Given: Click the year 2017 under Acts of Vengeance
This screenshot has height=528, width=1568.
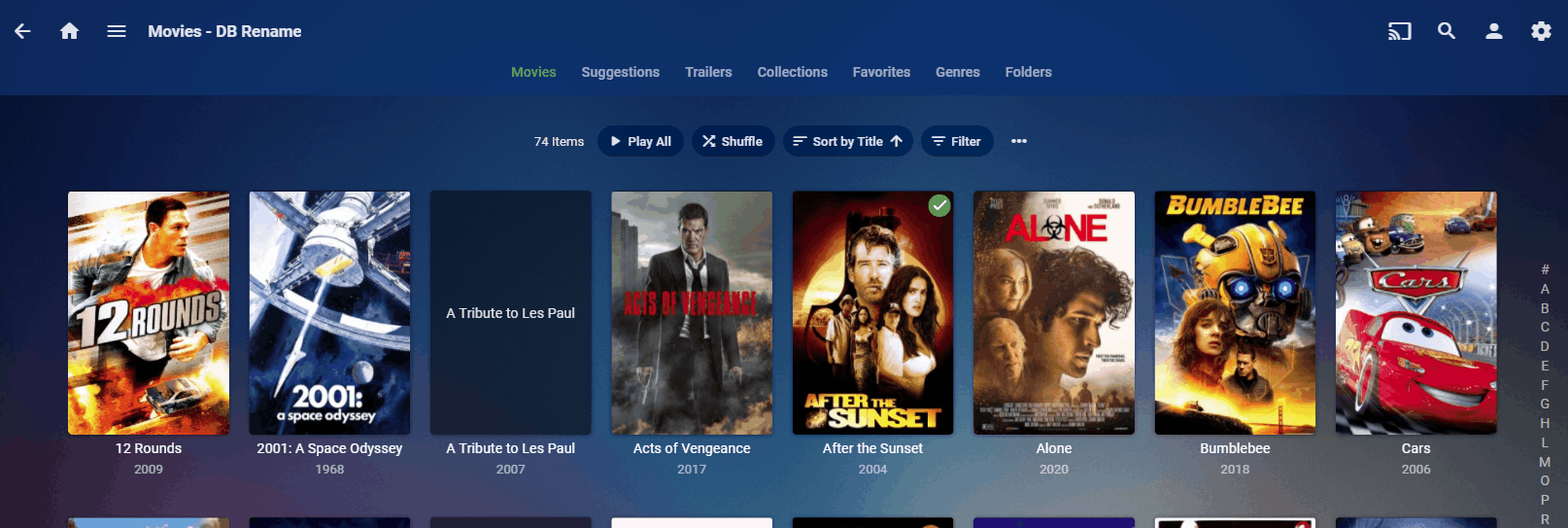Looking at the screenshot, I should click(x=692, y=469).
